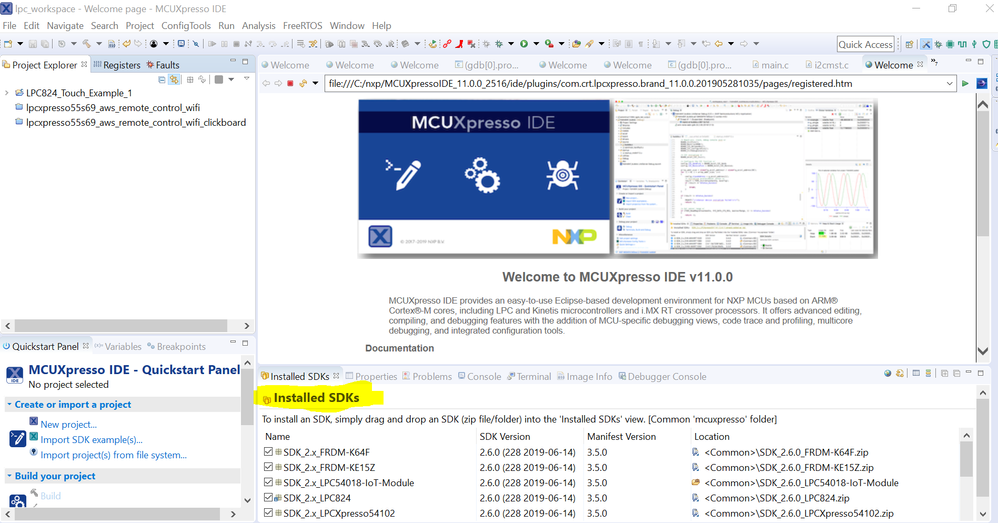Open the ConfigTools menu

(x=186, y=25)
